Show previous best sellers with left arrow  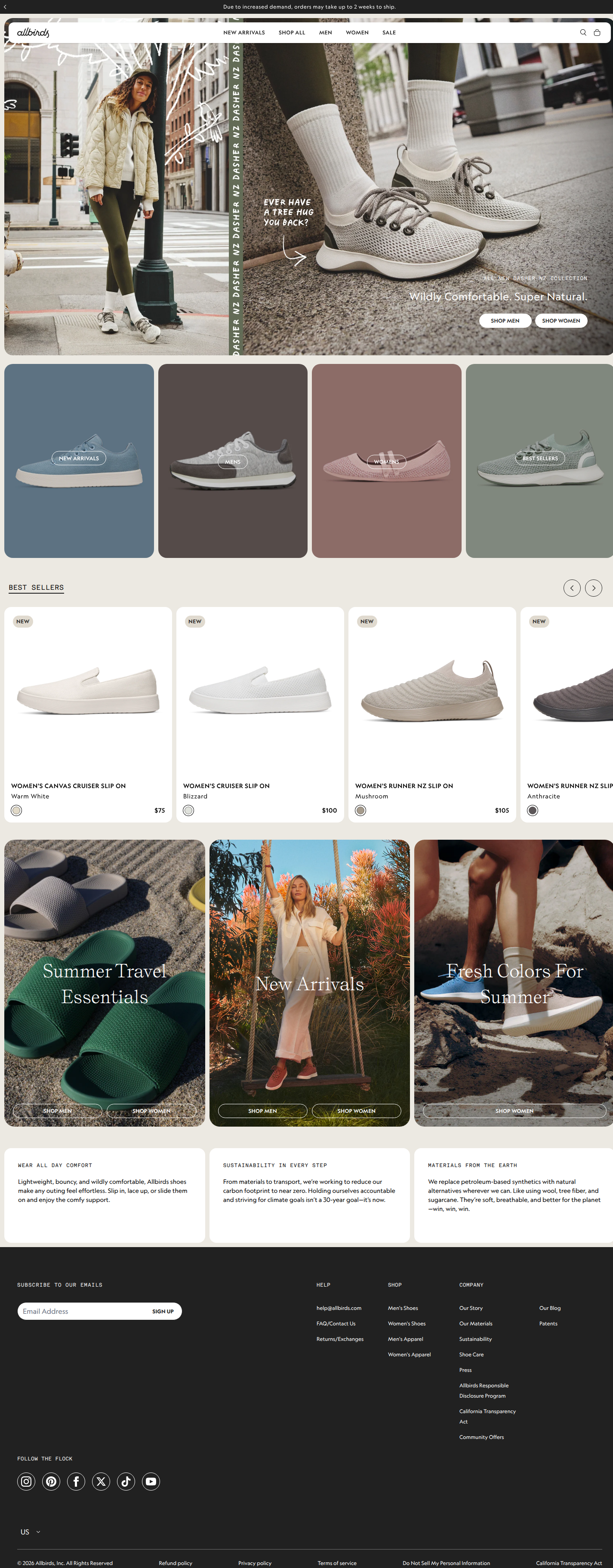coord(572,588)
